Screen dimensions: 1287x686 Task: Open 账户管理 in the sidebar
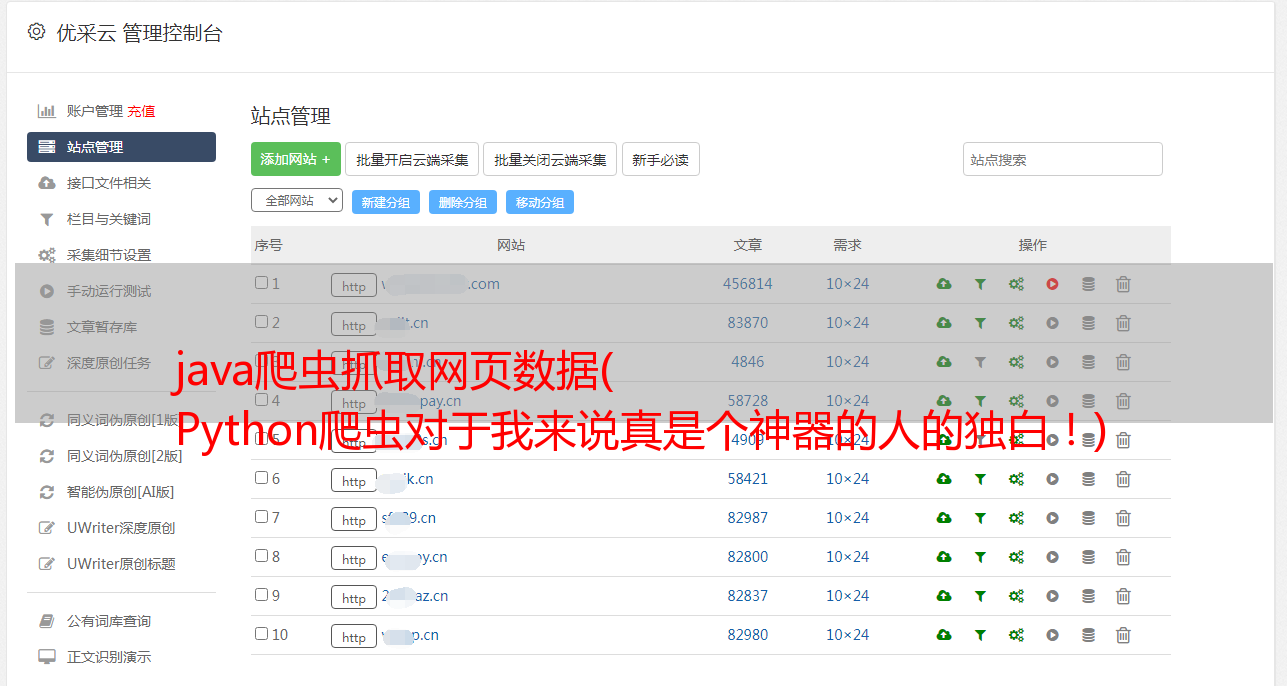point(95,111)
